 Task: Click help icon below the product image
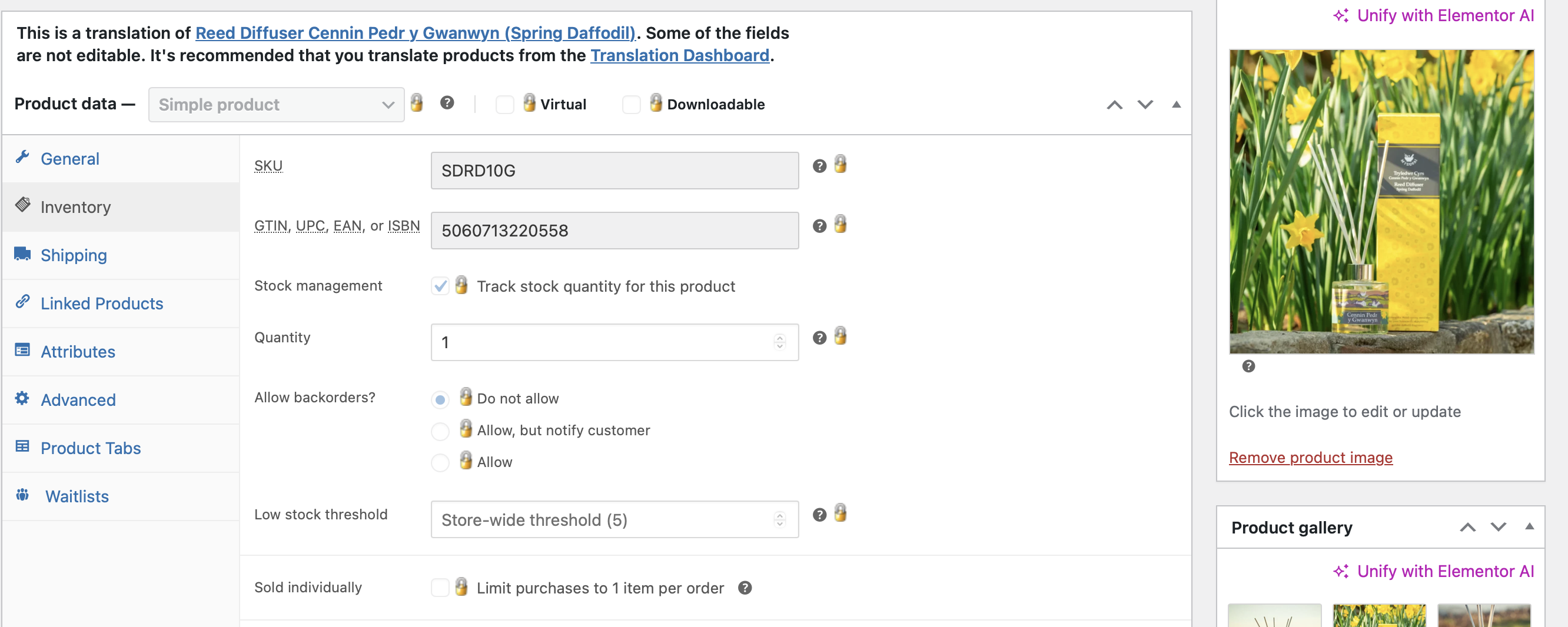tap(1248, 366)
